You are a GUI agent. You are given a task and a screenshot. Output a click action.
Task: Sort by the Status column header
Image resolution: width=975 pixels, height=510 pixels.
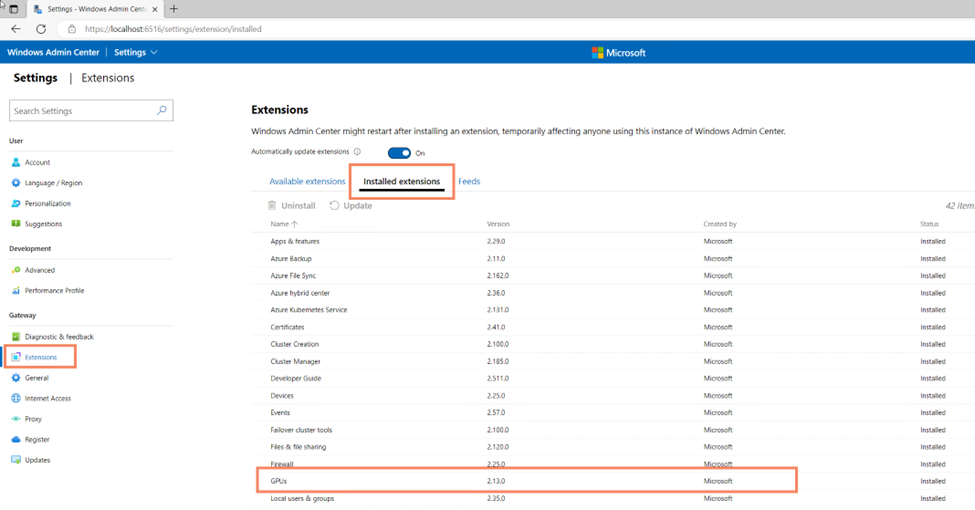pyautogui.click(x=929, y=224)
